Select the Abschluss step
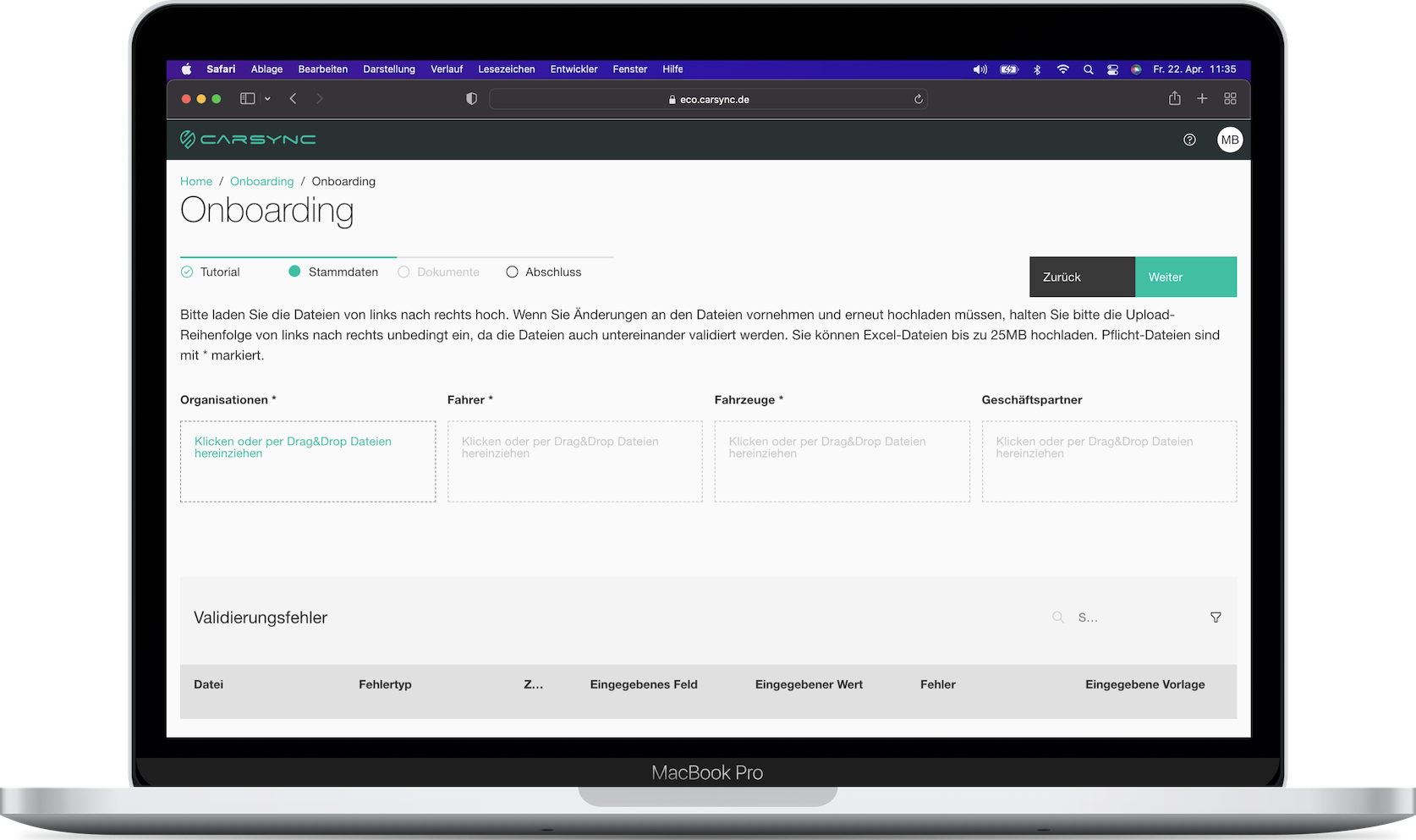 (544, 272)
